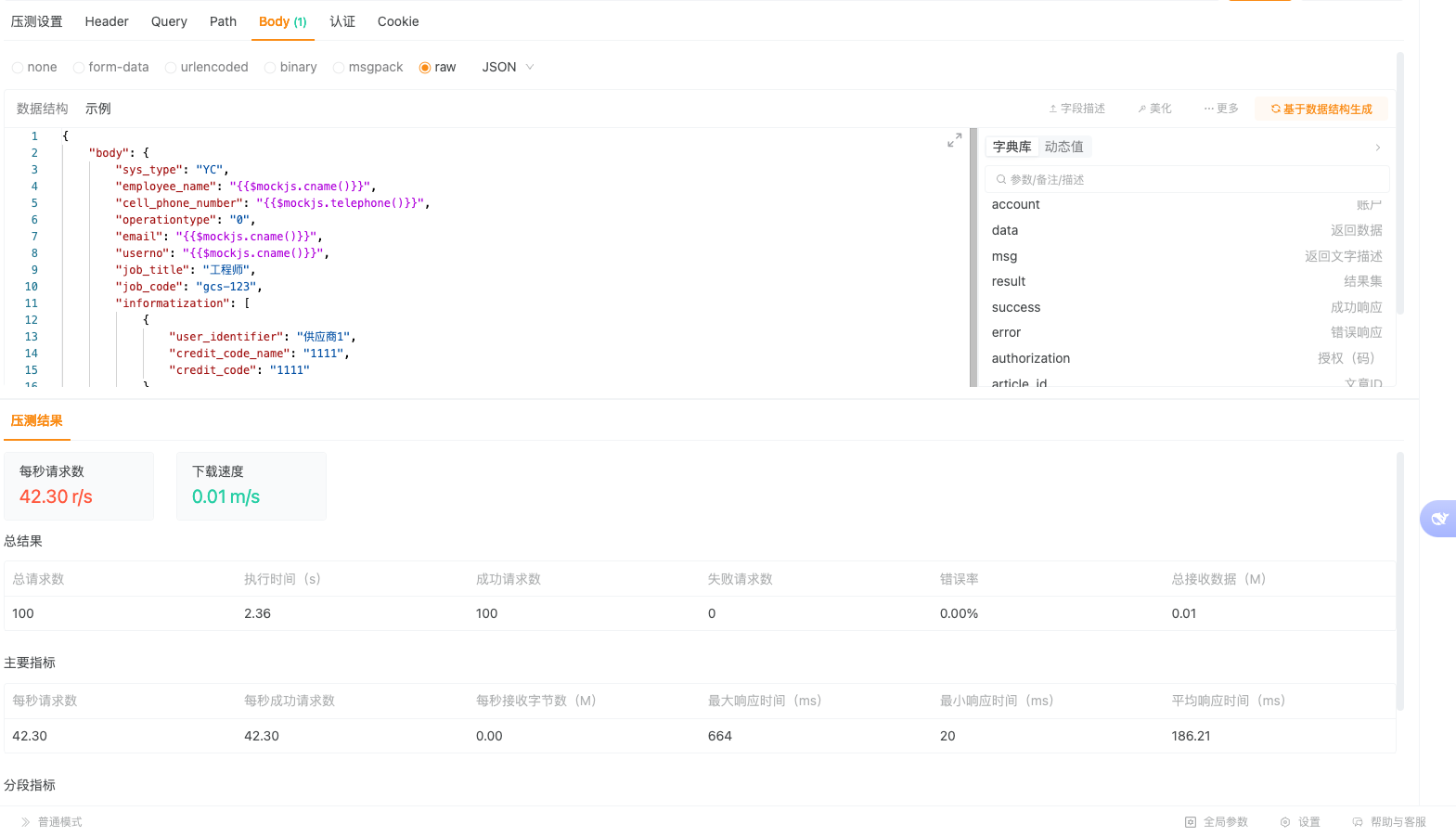This screenshot has height=837, width=1456.
Task: Switch to the Header tab
Action: click(107, 21)
